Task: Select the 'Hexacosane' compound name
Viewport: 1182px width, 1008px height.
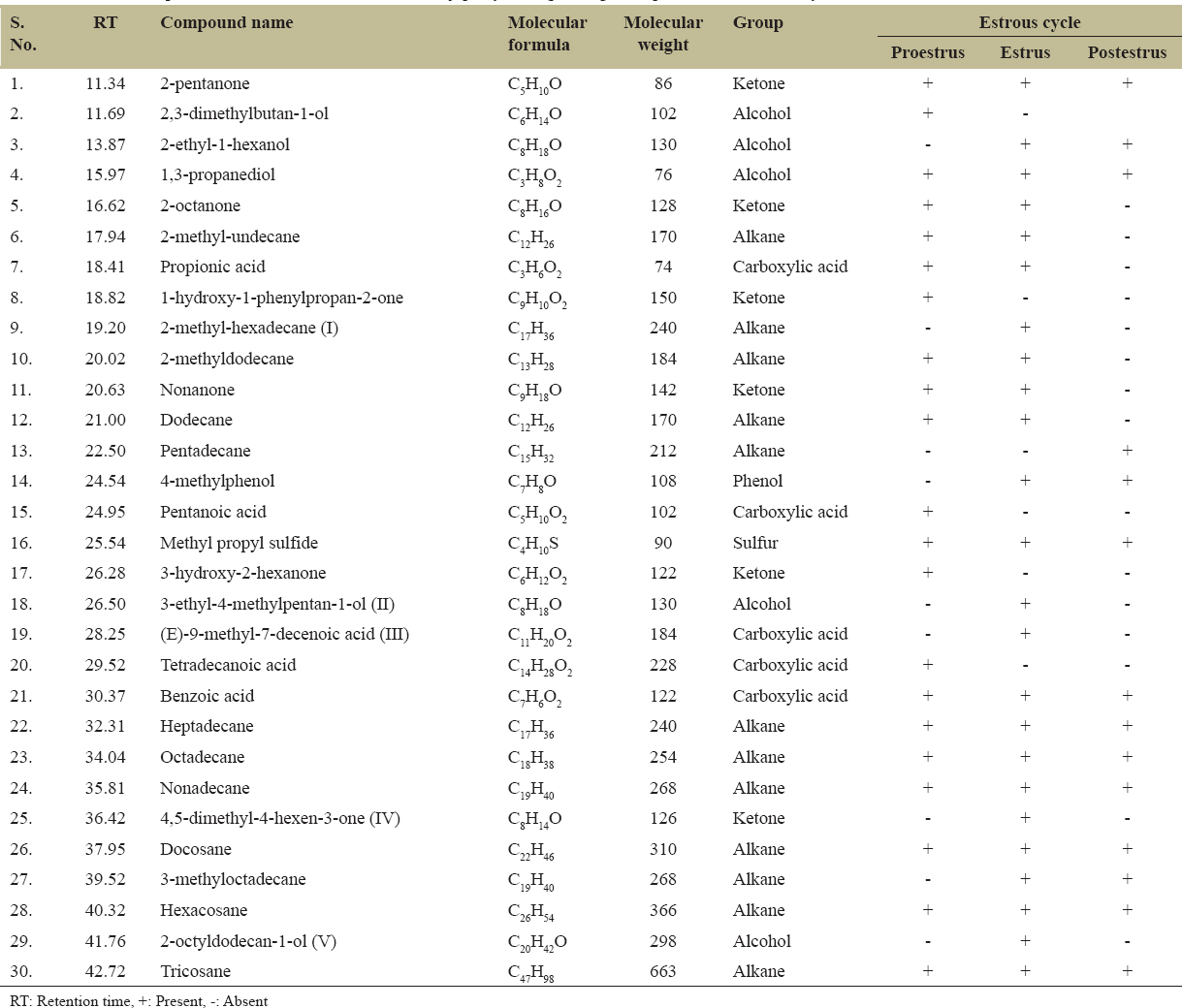Action: coord(204,910)
